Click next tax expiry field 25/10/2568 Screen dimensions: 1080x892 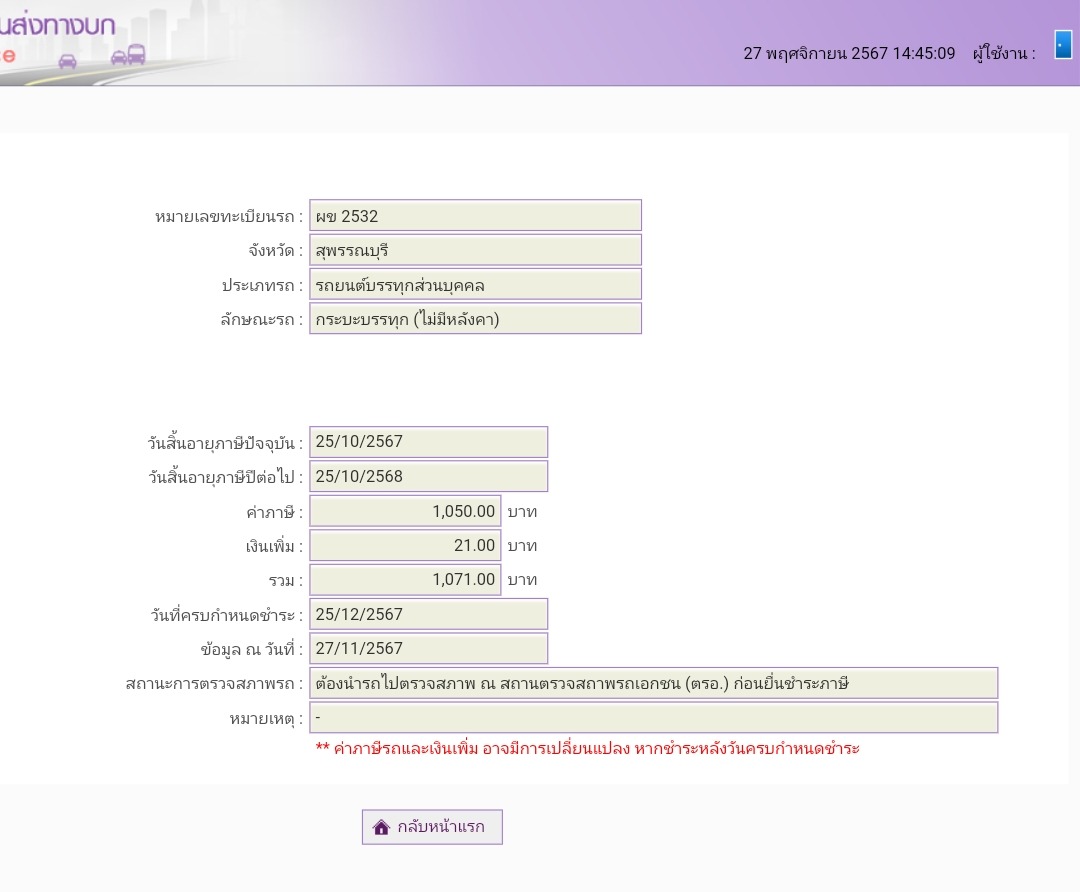click(428, 476)
